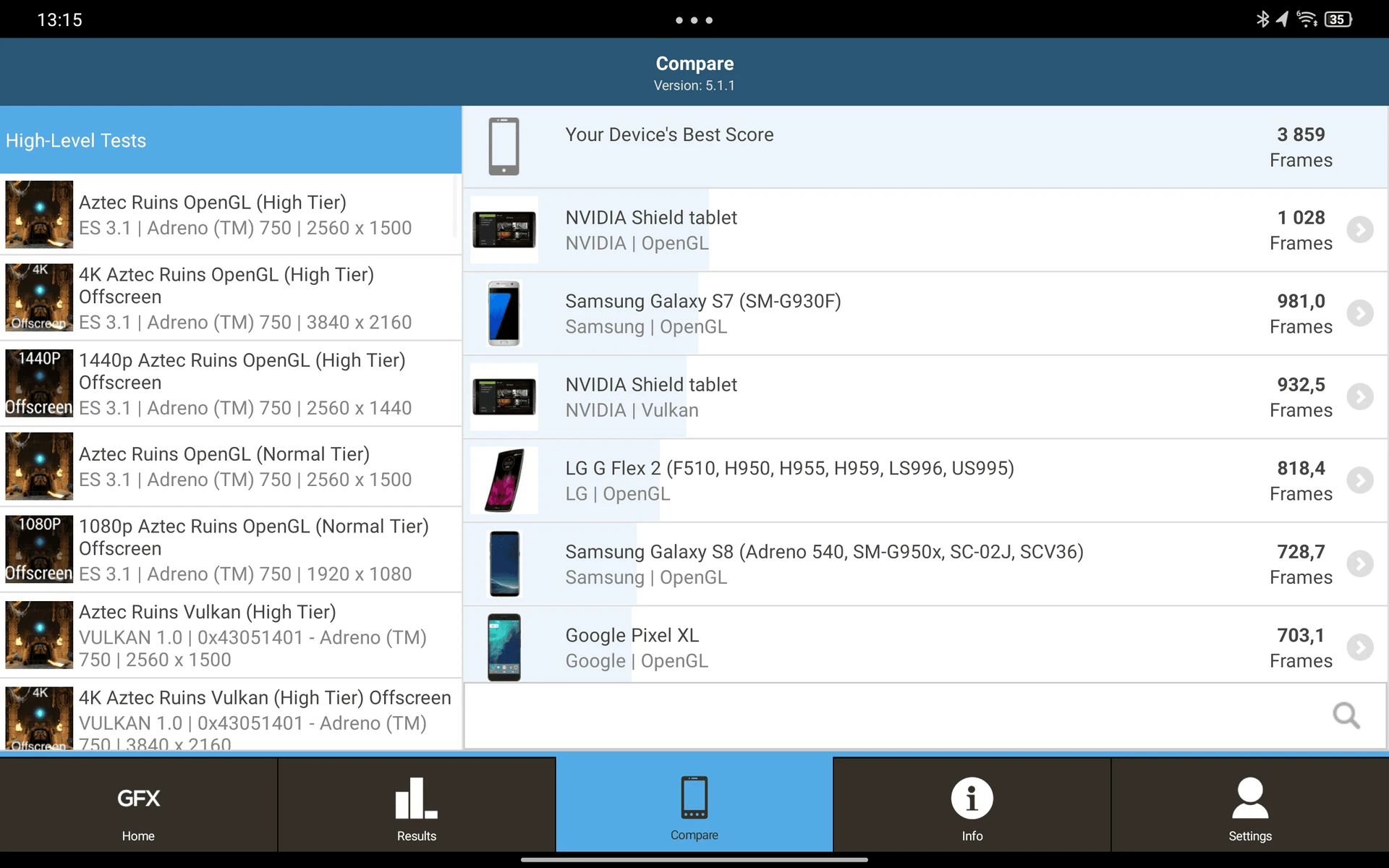
Task: Select Aztec Ruins OpenGL (Normal Tier) test
Action: 231,467
